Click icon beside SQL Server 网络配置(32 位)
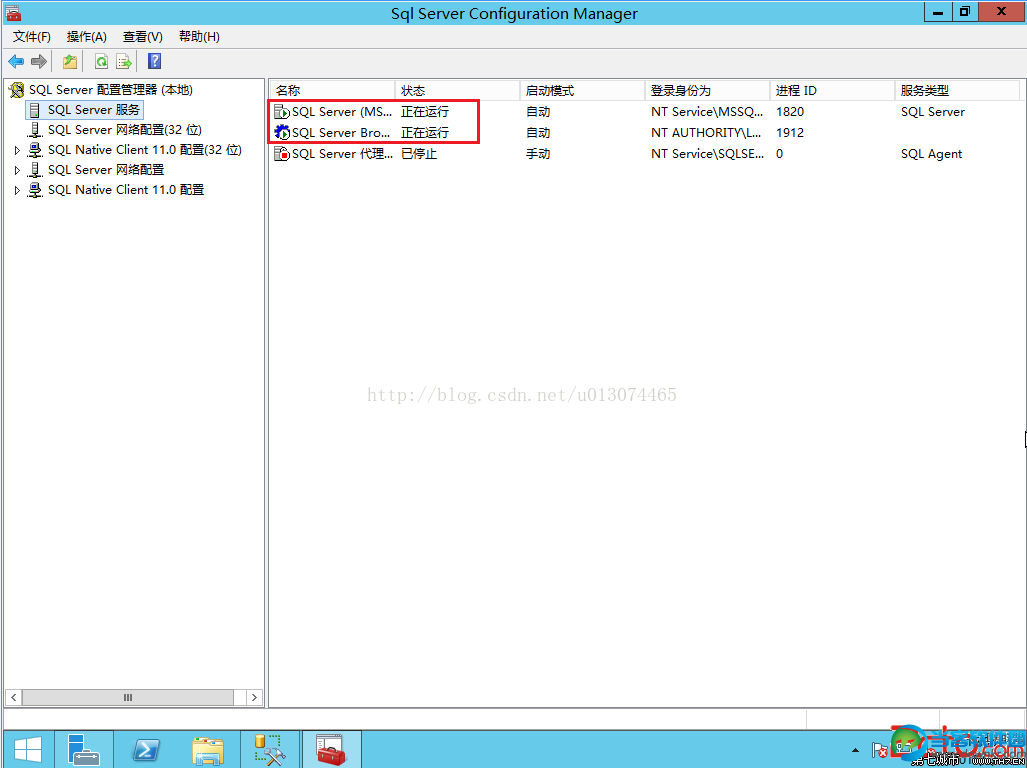The height and width of the screenshot is (768, 1027). coord(35,130)
